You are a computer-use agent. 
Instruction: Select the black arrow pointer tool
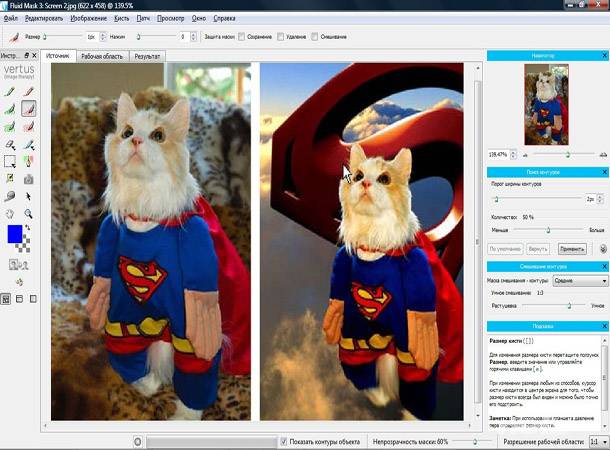coord(28,196)
